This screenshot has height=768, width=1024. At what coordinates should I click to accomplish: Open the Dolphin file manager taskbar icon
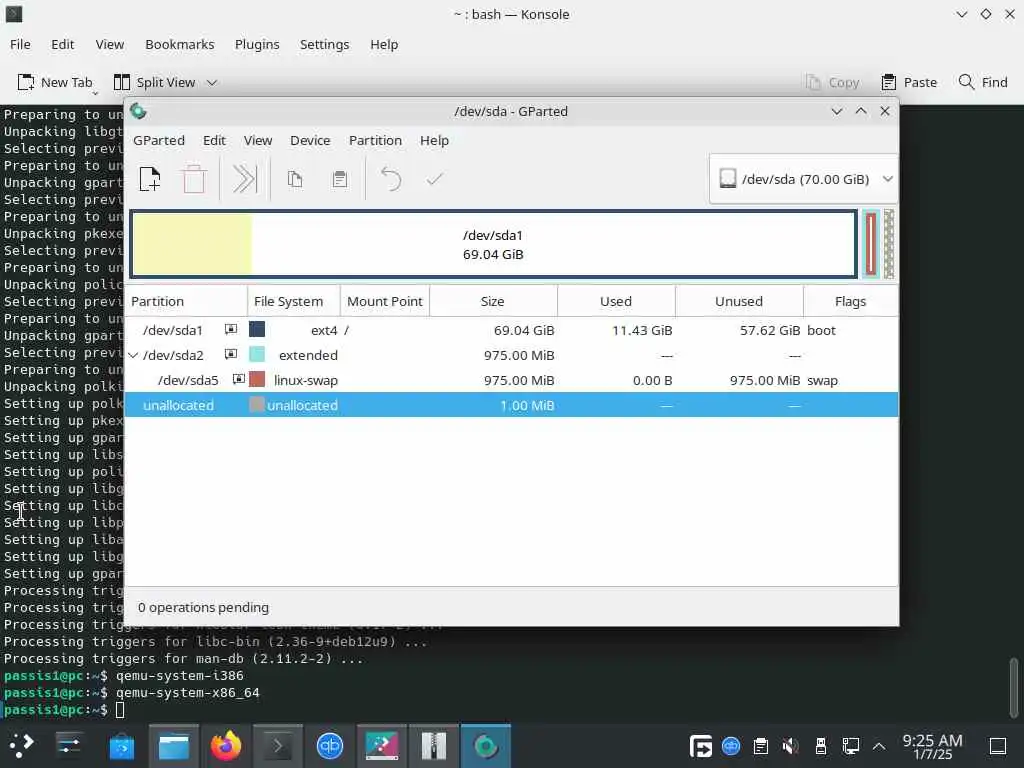174,745
